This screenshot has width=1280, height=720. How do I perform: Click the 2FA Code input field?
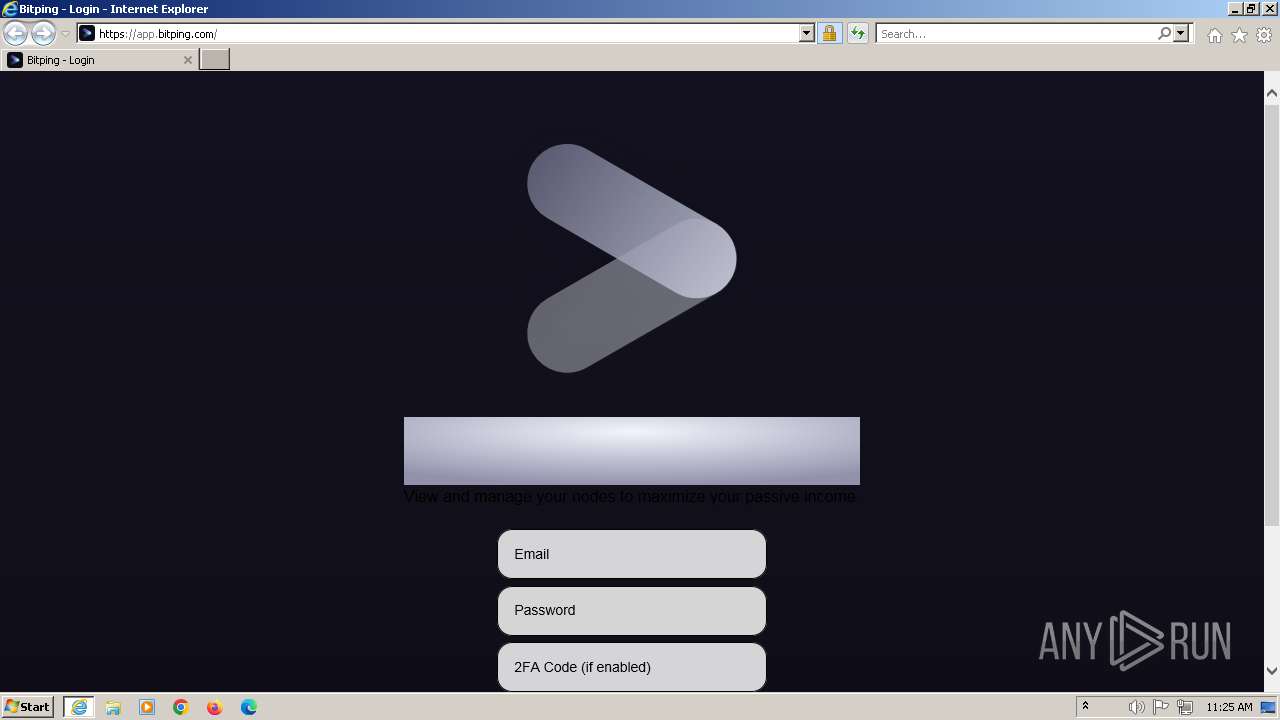point(632,667)
